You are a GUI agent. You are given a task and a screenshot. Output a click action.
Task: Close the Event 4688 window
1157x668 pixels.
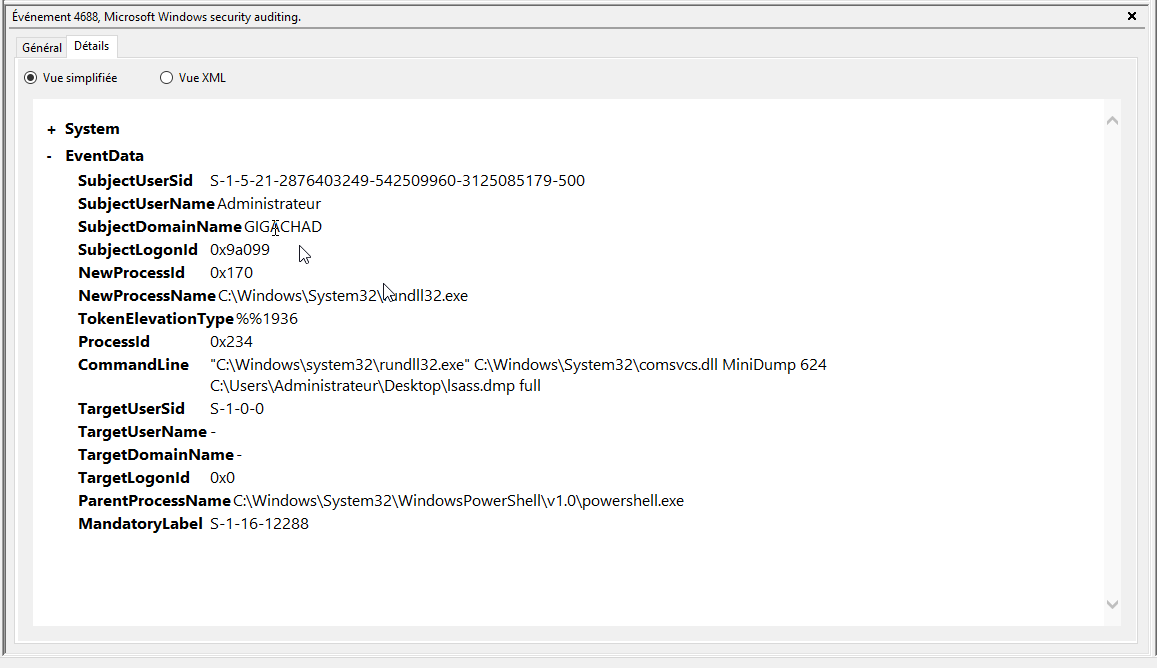click(x=1132, y=16)
